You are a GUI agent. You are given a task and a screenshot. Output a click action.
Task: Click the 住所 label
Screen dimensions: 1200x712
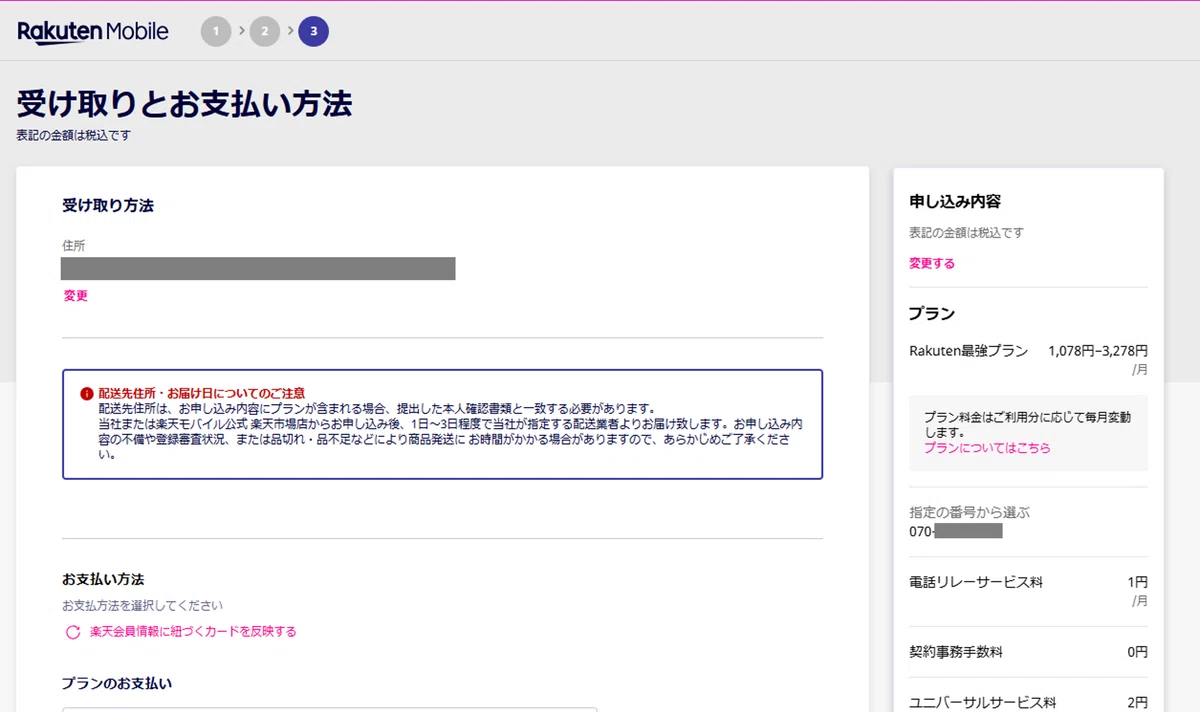(74, 245)
